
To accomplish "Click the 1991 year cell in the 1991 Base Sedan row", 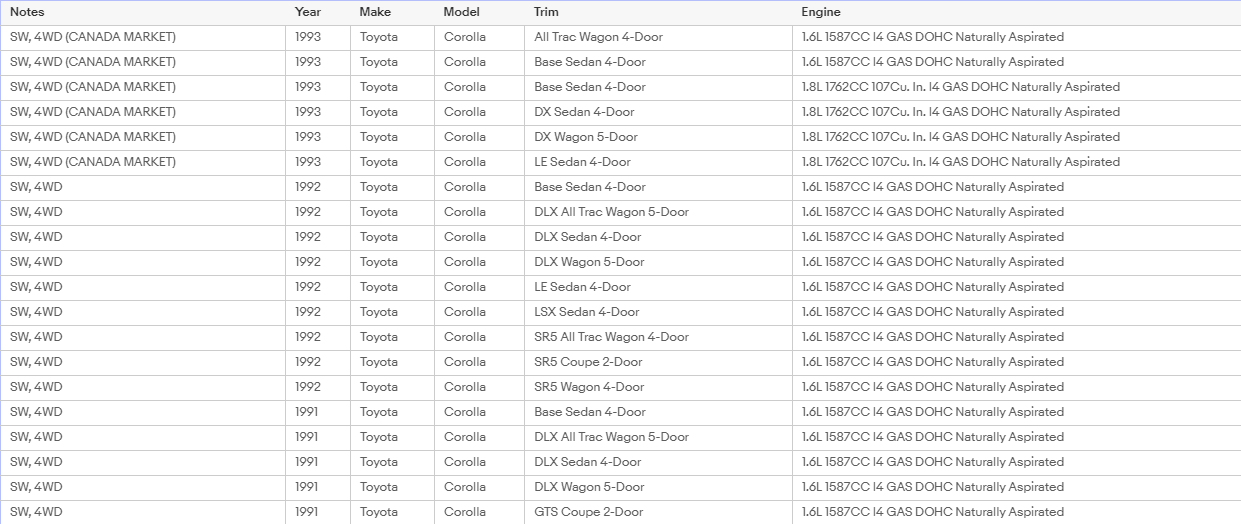I will point(318,412).
